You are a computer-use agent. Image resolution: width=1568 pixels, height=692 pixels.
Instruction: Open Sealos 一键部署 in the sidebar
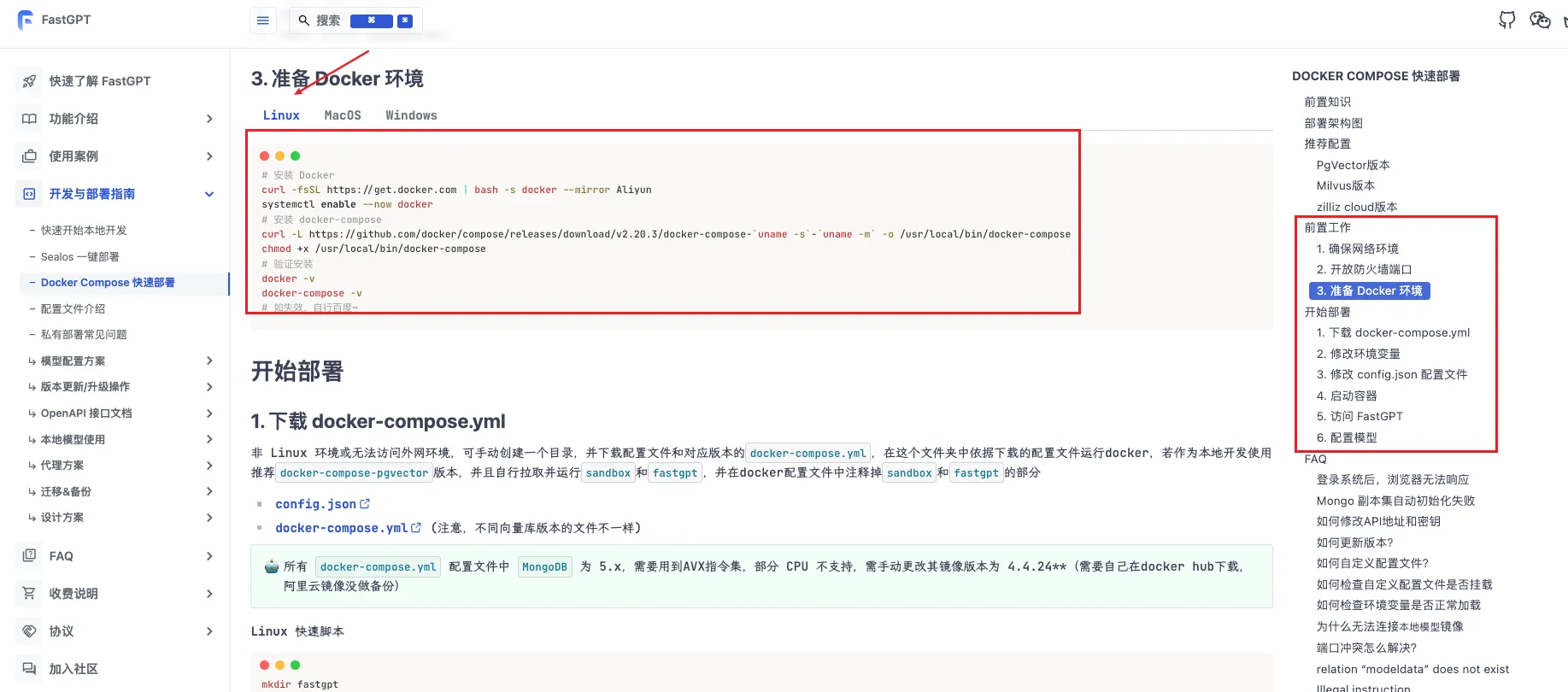tap(79, 257)
